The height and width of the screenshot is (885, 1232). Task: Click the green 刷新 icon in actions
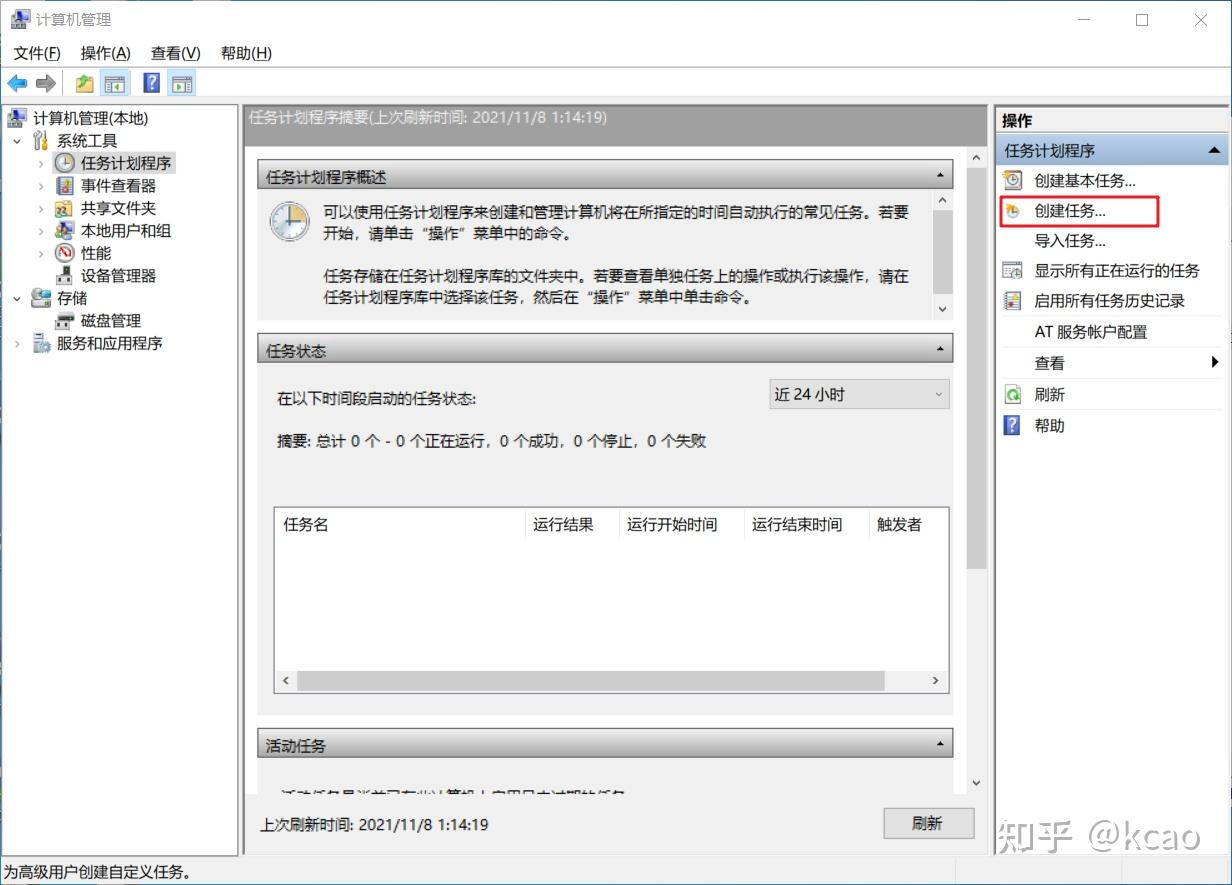click(x=1014, y=395)
